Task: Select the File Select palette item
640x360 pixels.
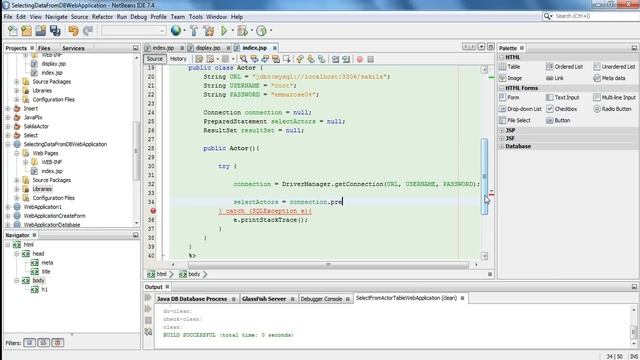Action: 515,120
